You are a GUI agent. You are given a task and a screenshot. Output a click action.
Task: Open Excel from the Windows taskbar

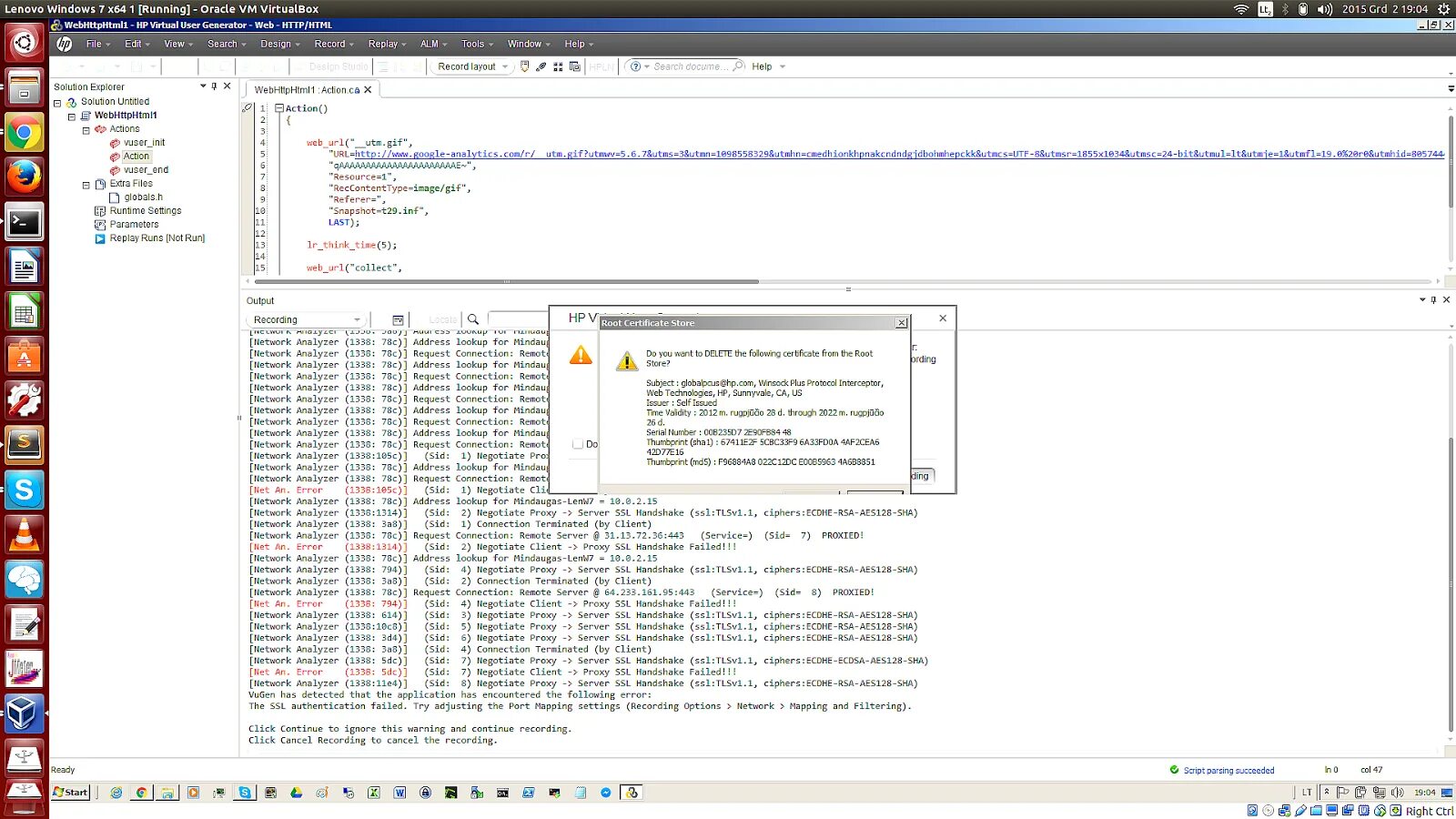point(373,793)
